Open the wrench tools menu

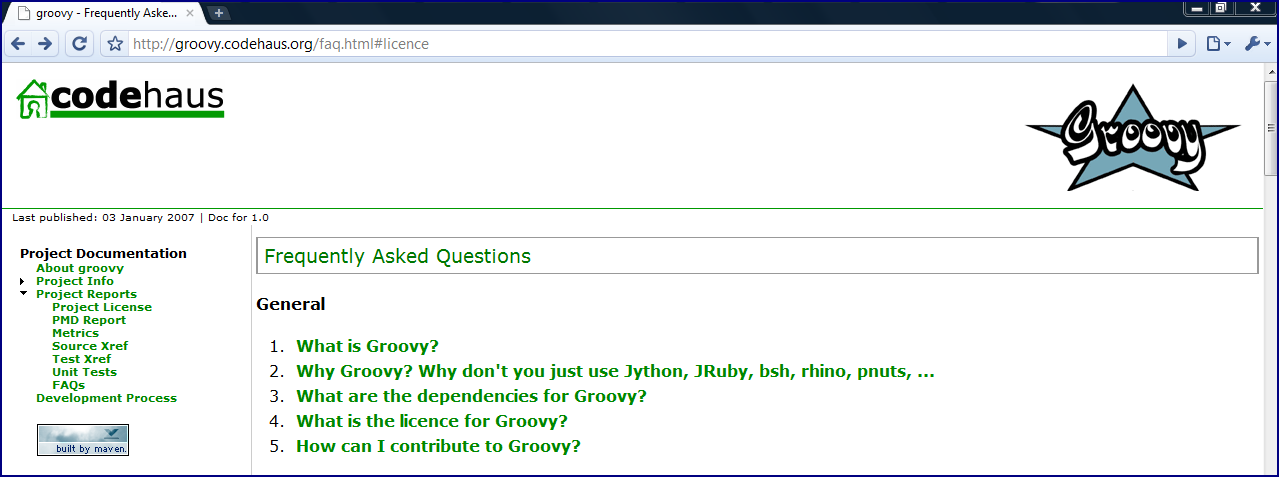click(x=1256, y=44)
